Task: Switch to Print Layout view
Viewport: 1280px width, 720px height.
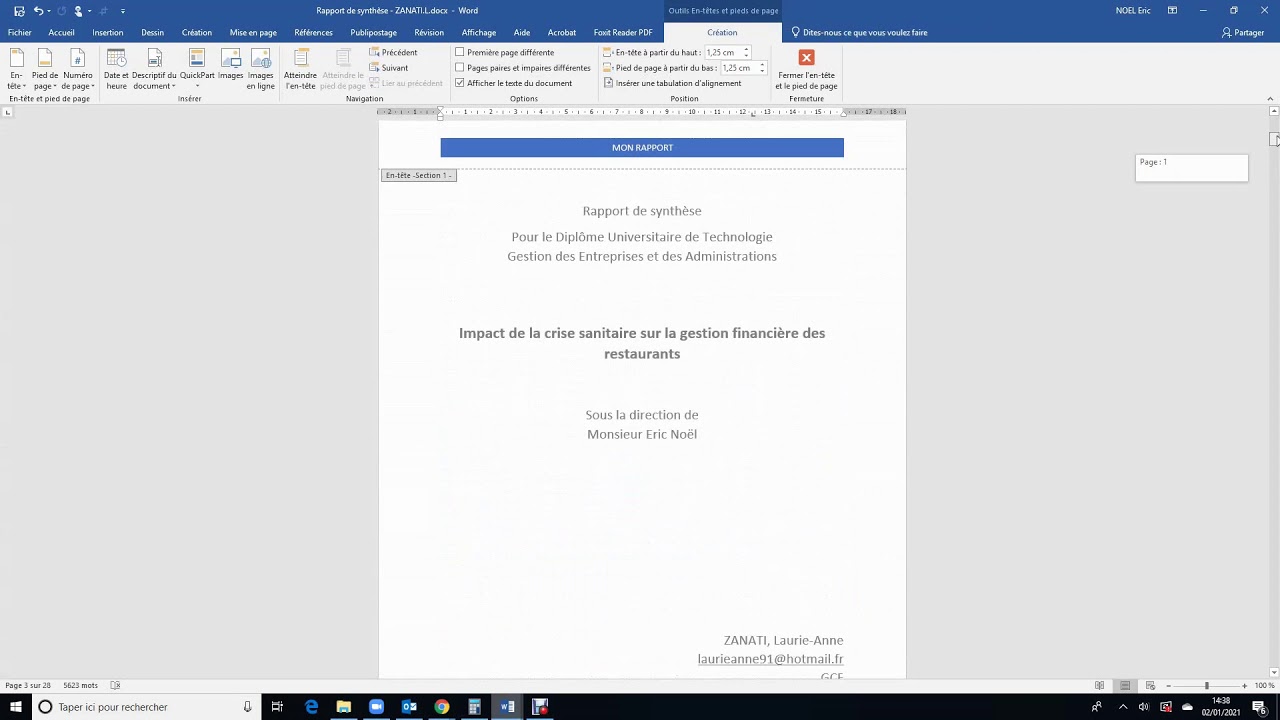Action: 1125,685
